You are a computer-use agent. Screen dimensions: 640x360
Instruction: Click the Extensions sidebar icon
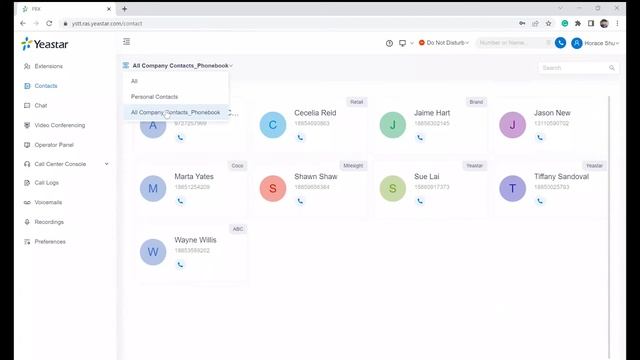coord(27,66)
